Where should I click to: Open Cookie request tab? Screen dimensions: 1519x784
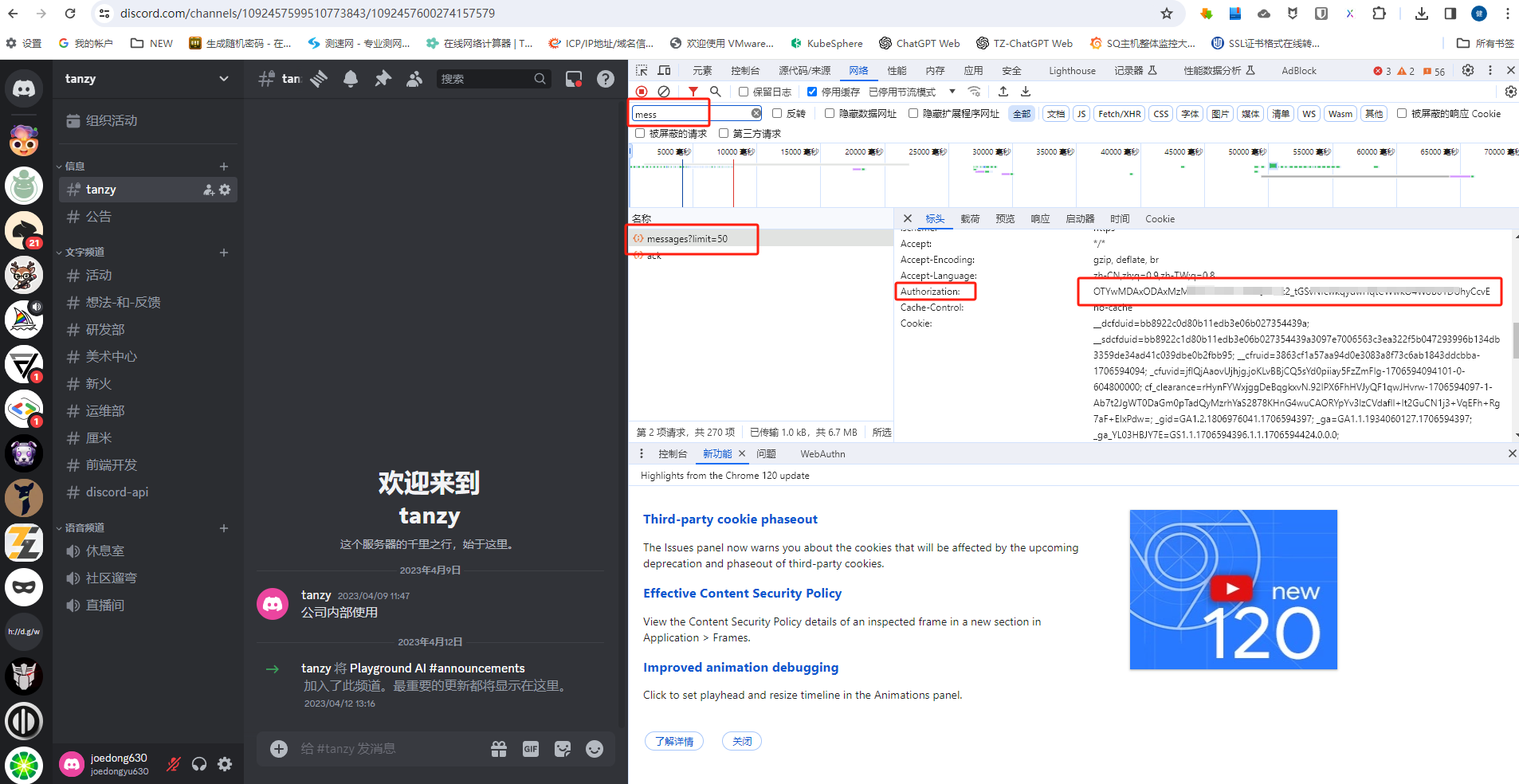pyautogui.click(x=1160, y=219)
